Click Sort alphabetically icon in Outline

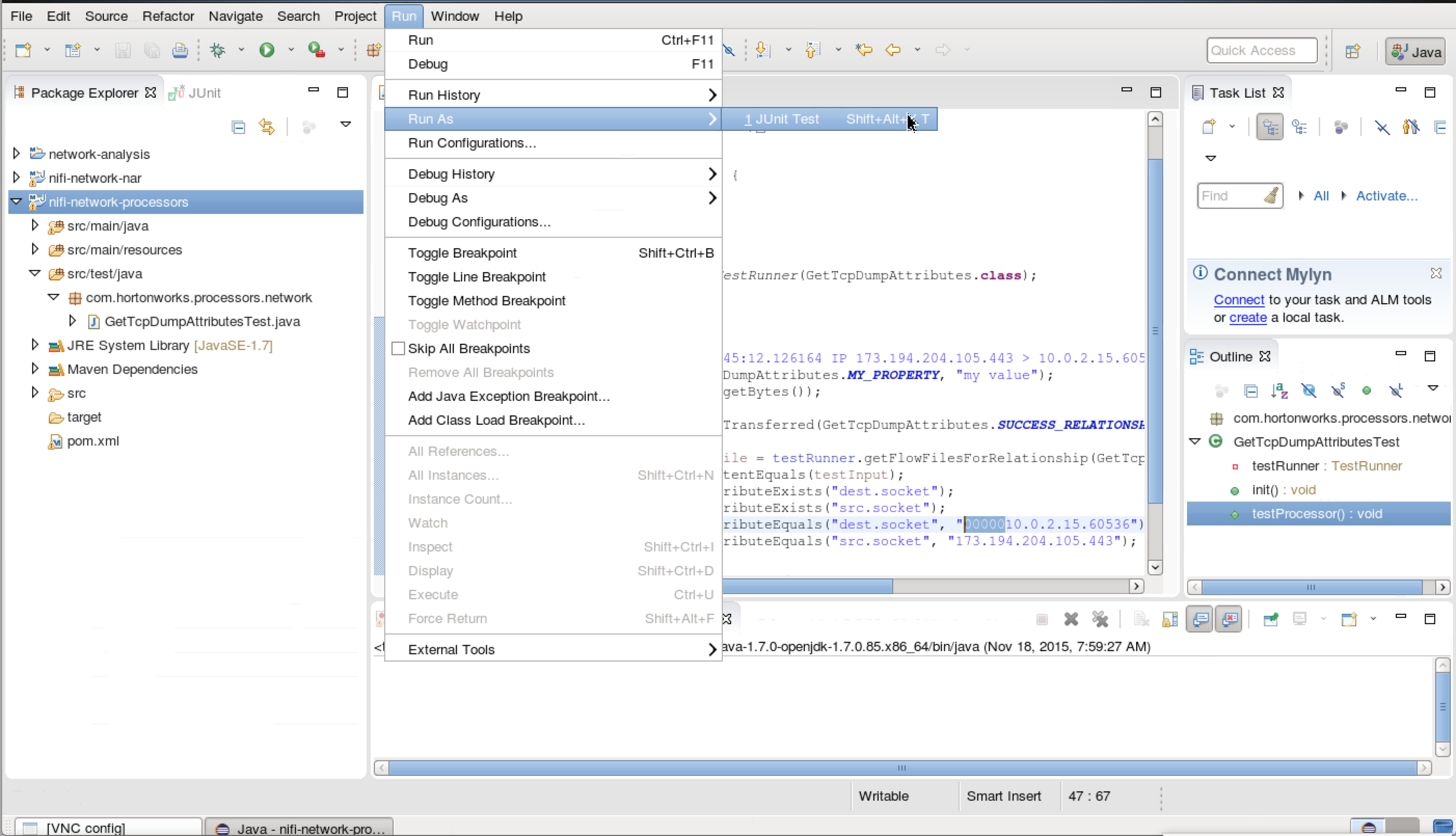pyautogui.click(x=1279, y=391)
